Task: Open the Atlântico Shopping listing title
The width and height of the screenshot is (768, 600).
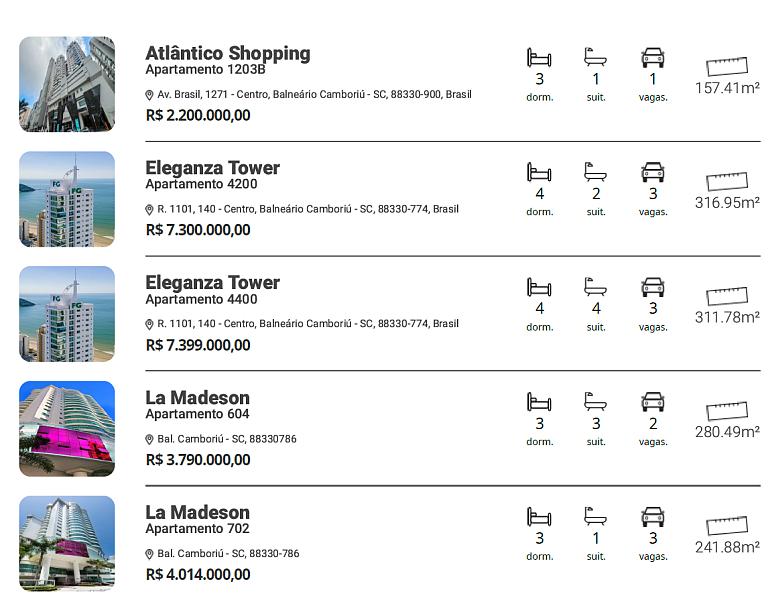Action: pos(228,53)
